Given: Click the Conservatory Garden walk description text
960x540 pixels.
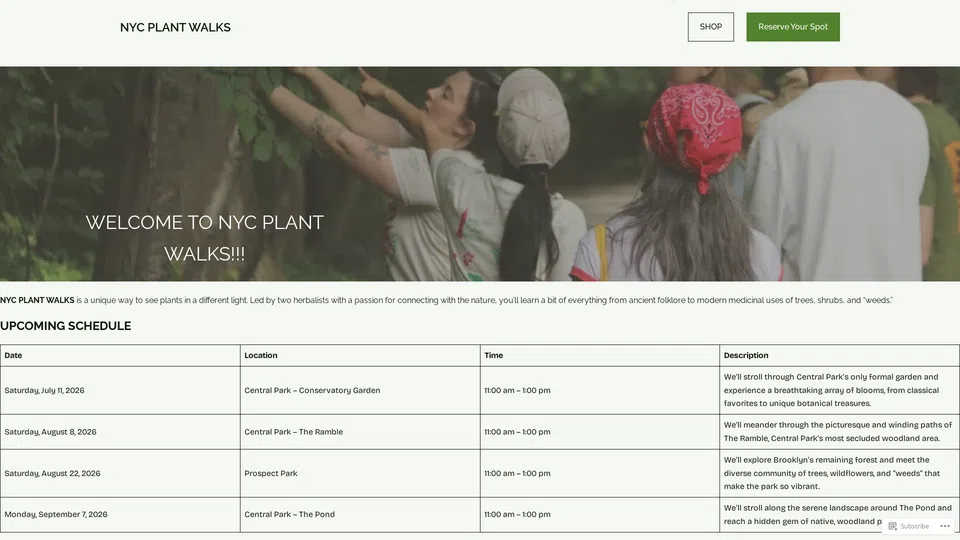Looking at the screenshot, I should point(831,390).
